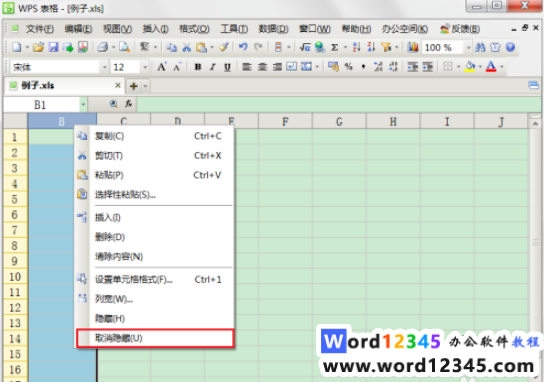The height and width of the screenshot is (382, 544).
Task: Apply percent style to cells
Action: [x=348, y=67]
